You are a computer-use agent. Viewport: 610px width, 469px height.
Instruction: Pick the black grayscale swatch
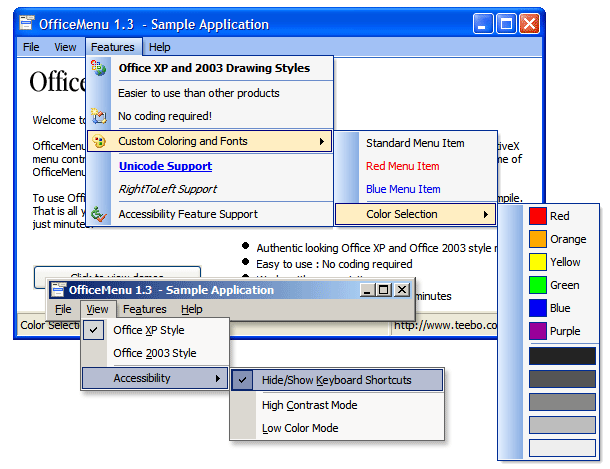(x=562, y=356)
